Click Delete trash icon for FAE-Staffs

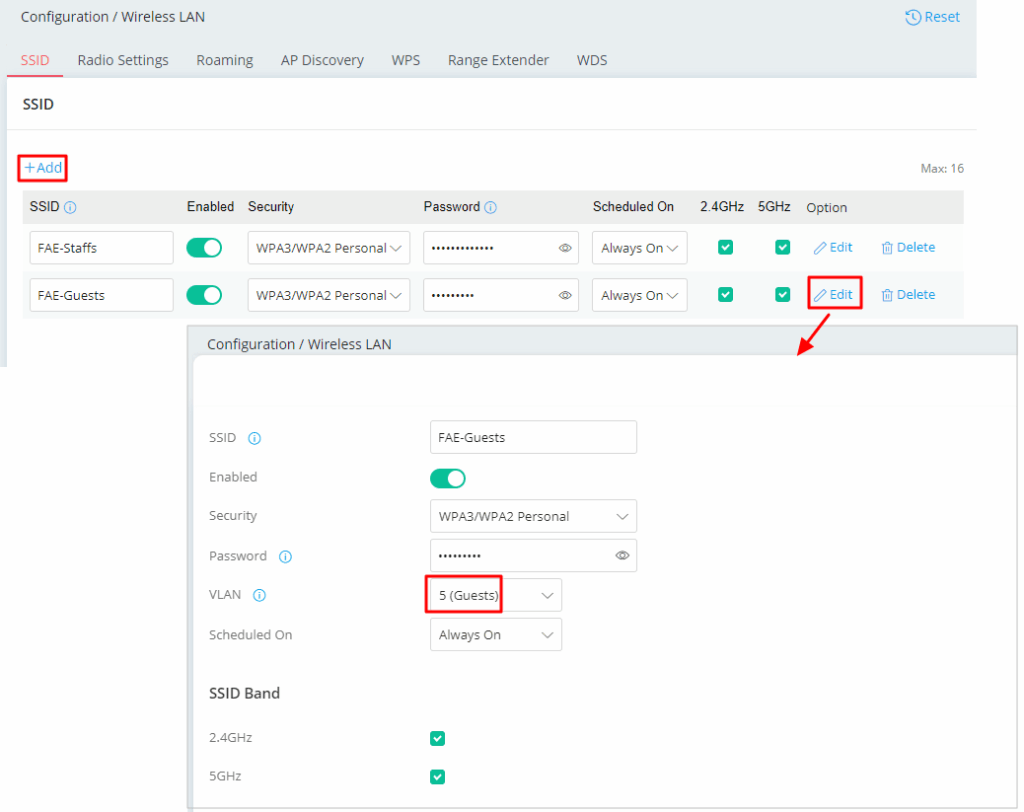click(887, 248)
